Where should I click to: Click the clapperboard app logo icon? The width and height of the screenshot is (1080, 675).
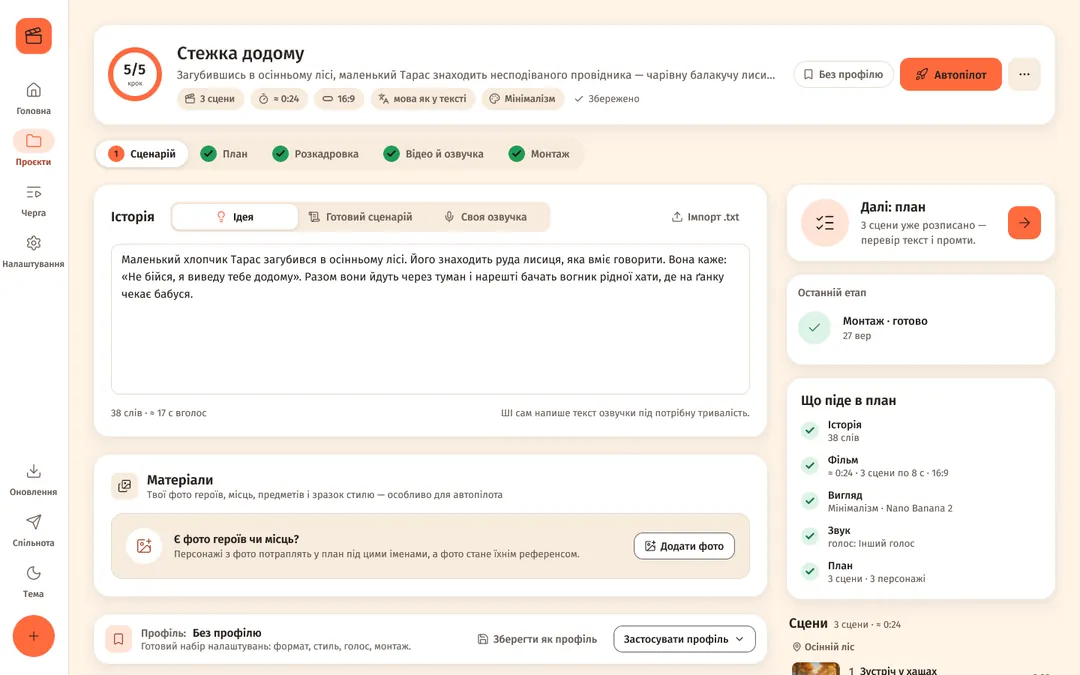coord(34,36)
